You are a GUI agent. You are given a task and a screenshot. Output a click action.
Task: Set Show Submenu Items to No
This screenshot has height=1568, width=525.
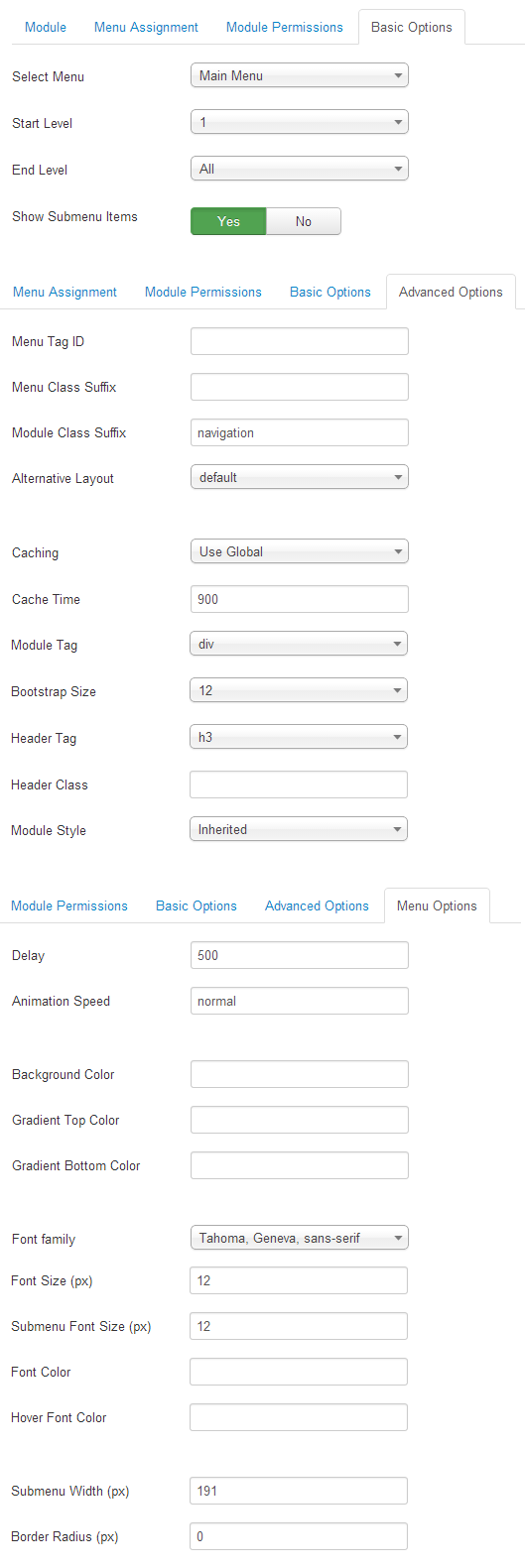pos(304,221)
